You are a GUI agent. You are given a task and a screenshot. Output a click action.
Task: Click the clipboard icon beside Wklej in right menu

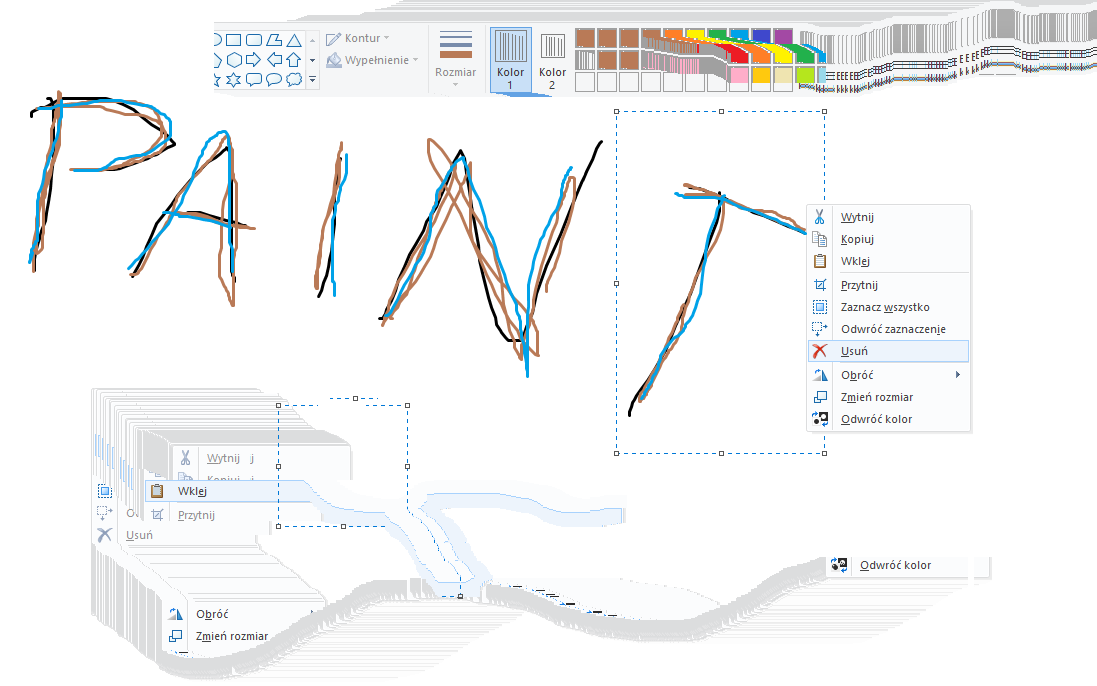click(819, 261)
